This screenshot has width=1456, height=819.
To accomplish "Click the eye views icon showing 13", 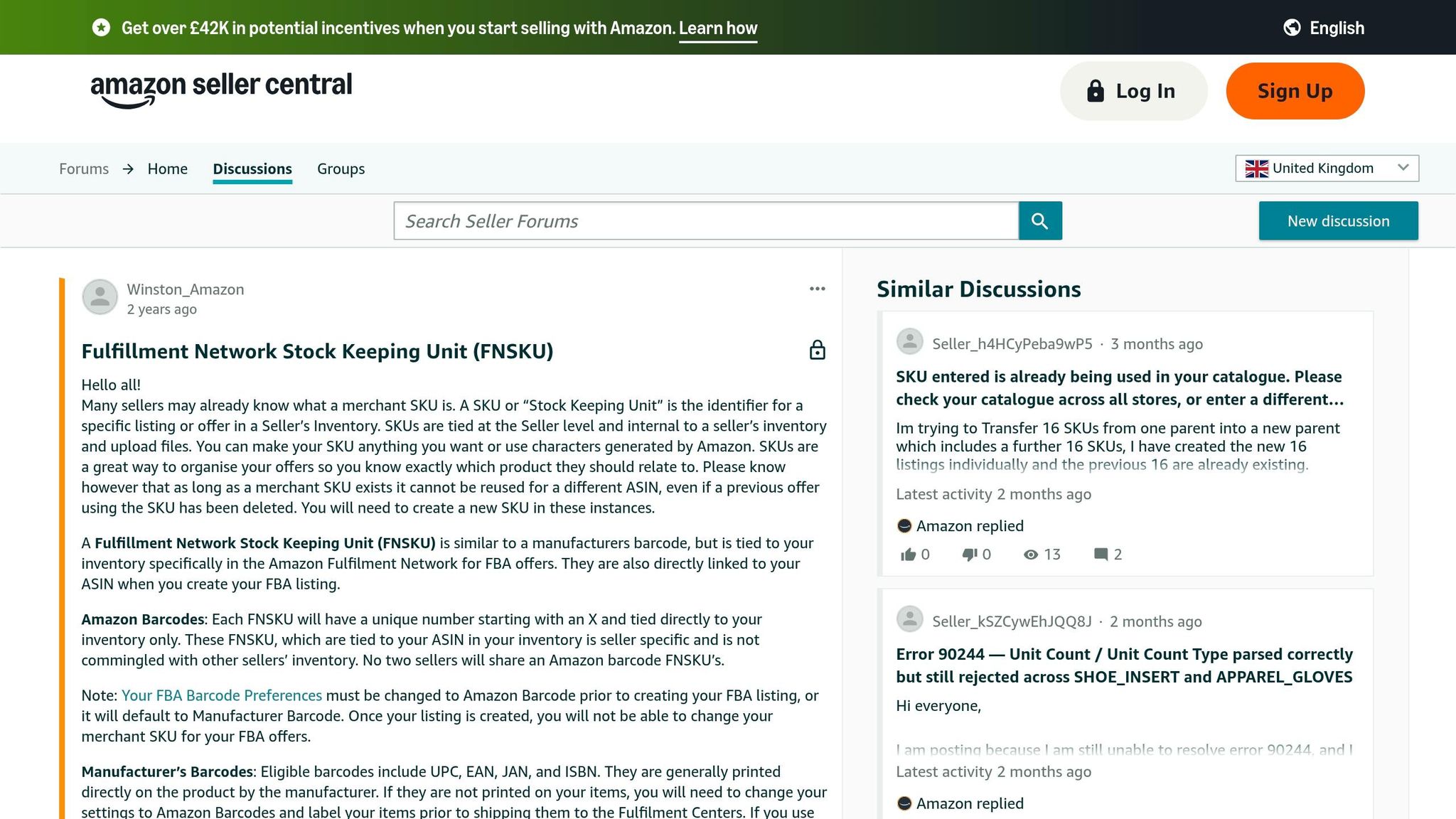I will [1031, 555].
